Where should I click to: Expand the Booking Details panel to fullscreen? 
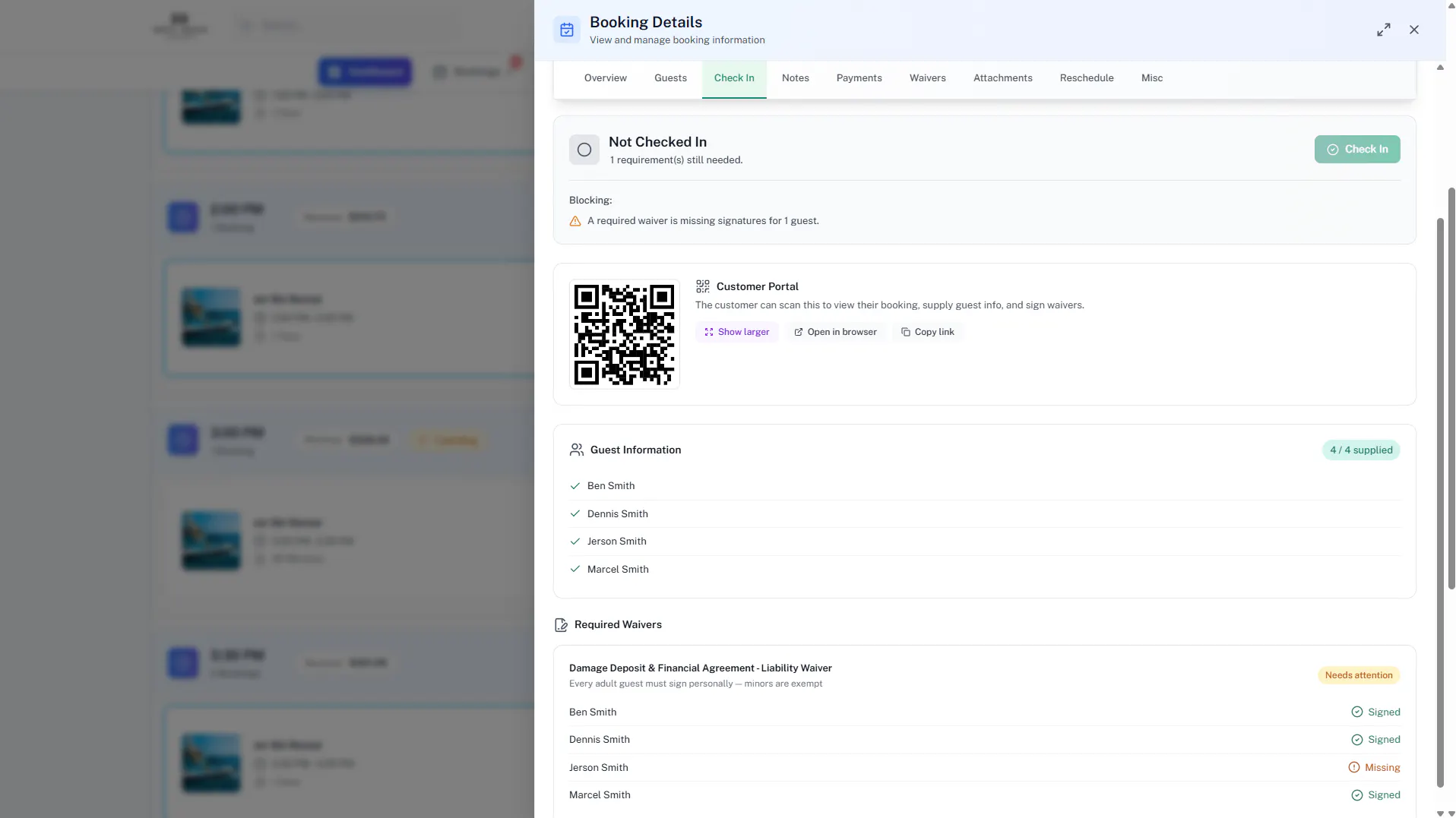(x=1383, y=30)
